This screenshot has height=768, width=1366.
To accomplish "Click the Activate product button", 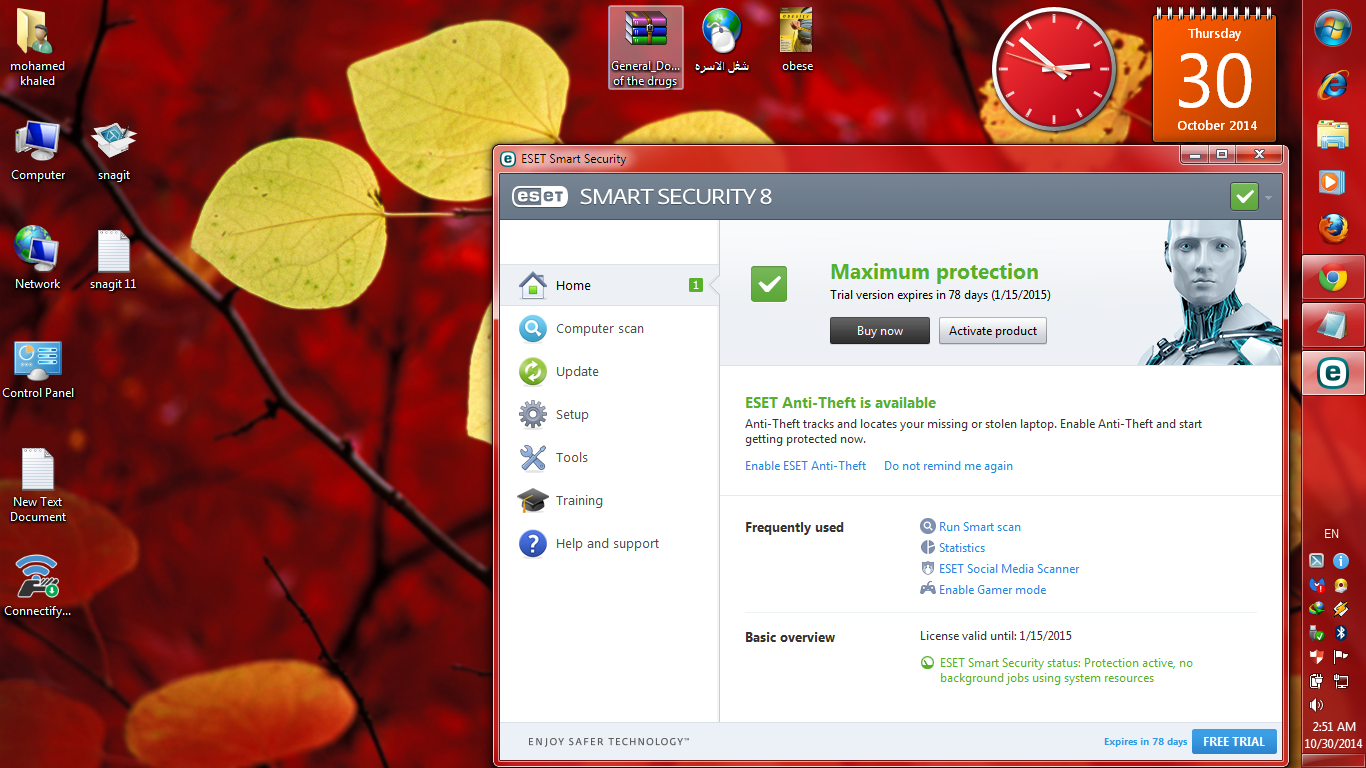I will (x=993, y=331).
